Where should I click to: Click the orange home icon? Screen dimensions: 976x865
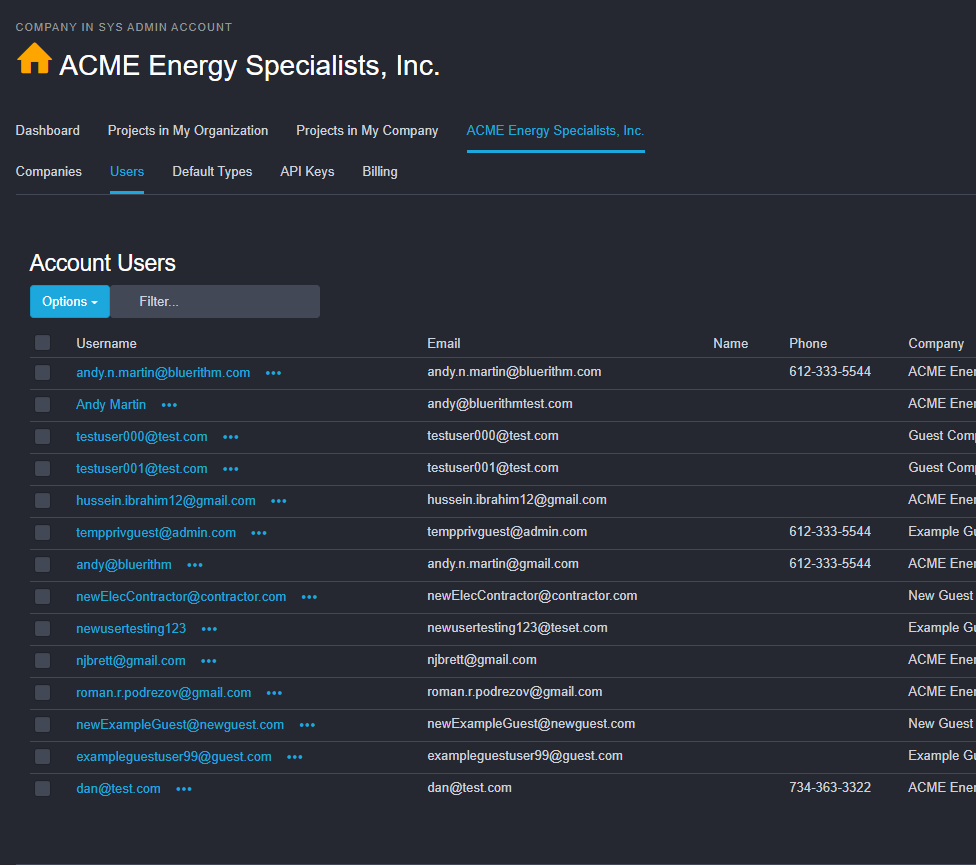(34, 59)
